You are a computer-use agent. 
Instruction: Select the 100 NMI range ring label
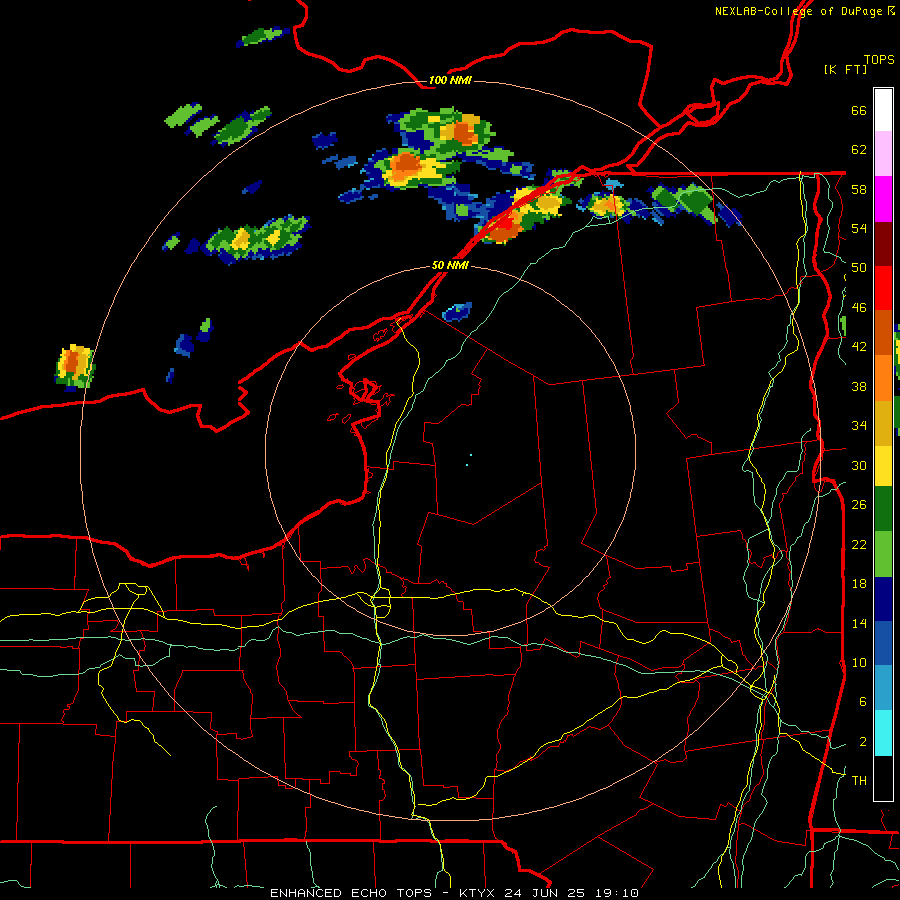450,80
